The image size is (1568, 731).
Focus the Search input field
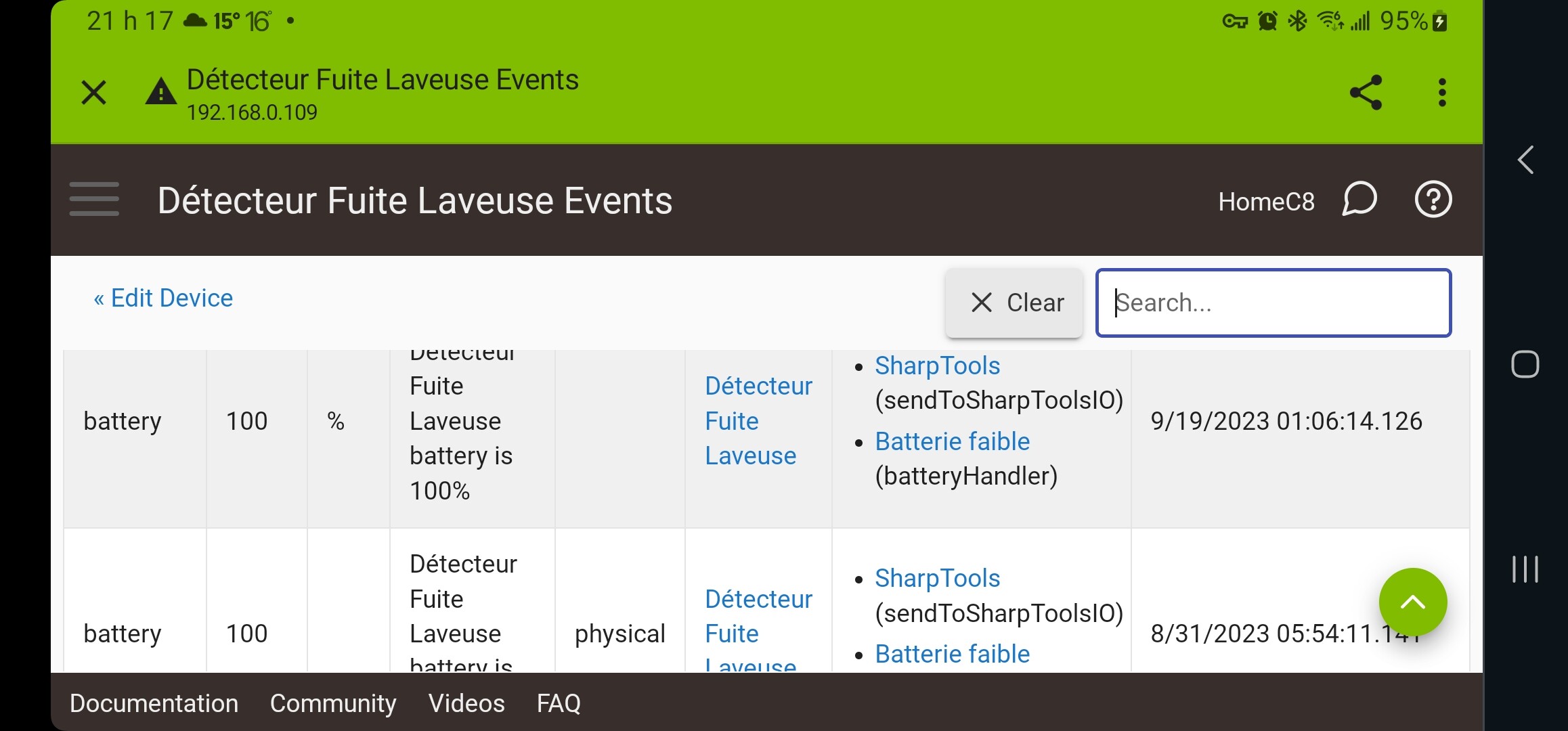click(x=1273, y=303)
